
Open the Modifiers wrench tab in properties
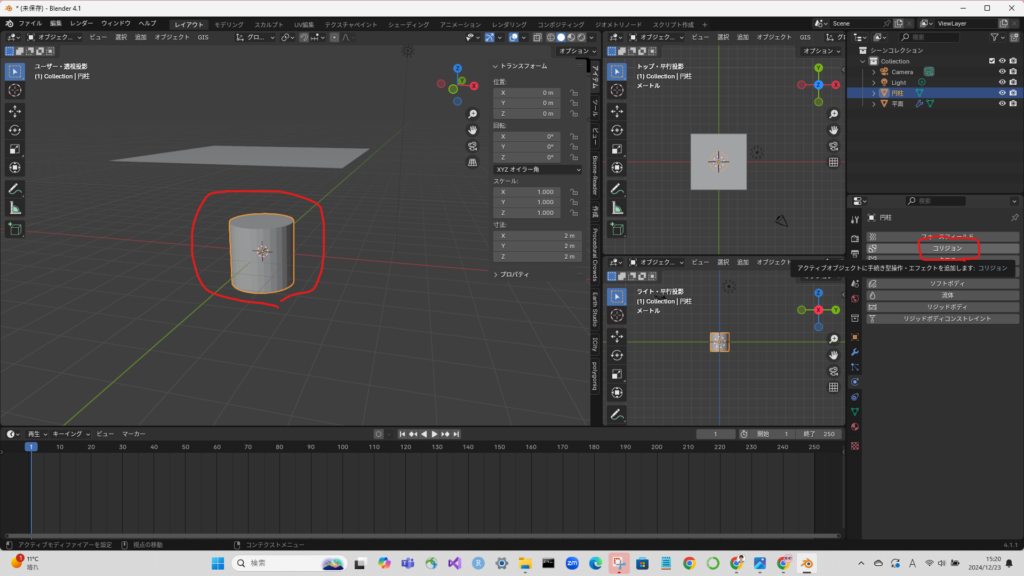coord(855,352)
